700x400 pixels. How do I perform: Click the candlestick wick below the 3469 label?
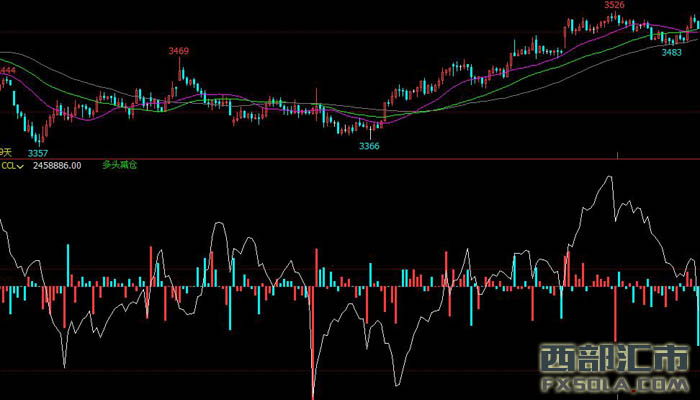[180, 66]
